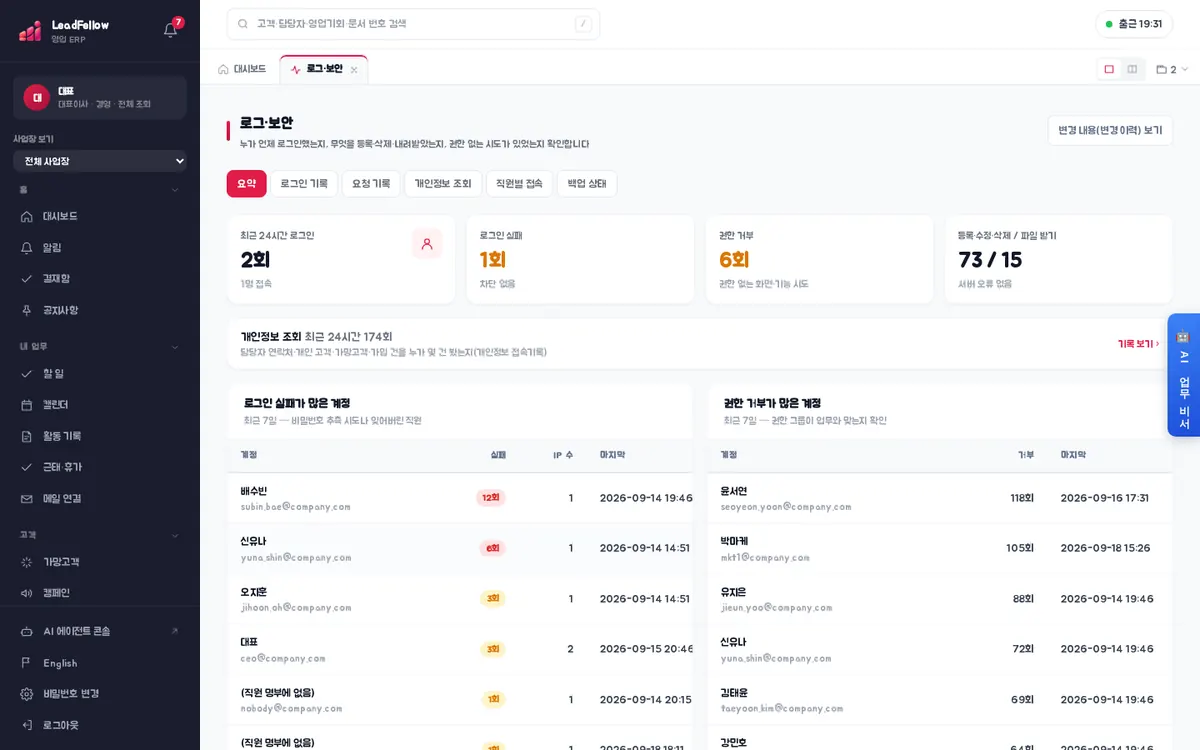Launch AI 에이전트 콘솔
Screen dimensions: 1200x750
click(100, 631)
